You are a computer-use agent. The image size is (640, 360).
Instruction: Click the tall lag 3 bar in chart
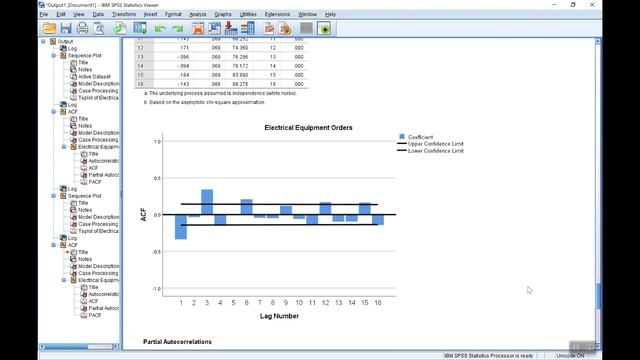click(x=207, y=202)
